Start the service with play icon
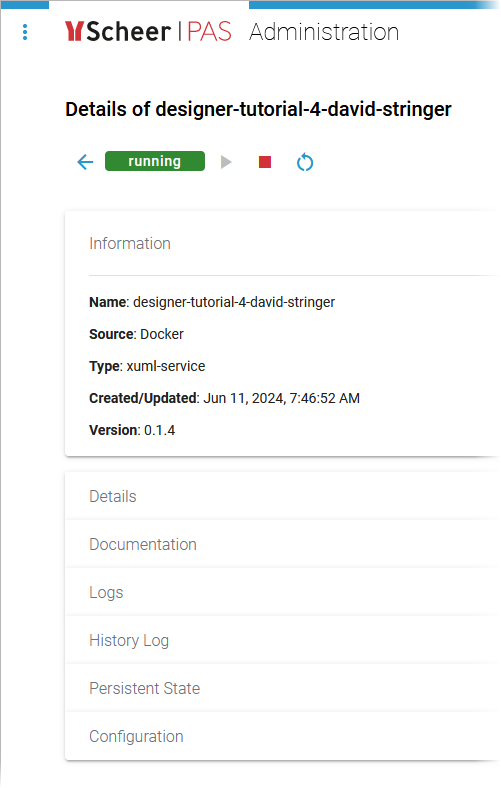This screenshot has height=788, width=501. tap(226, 162)
